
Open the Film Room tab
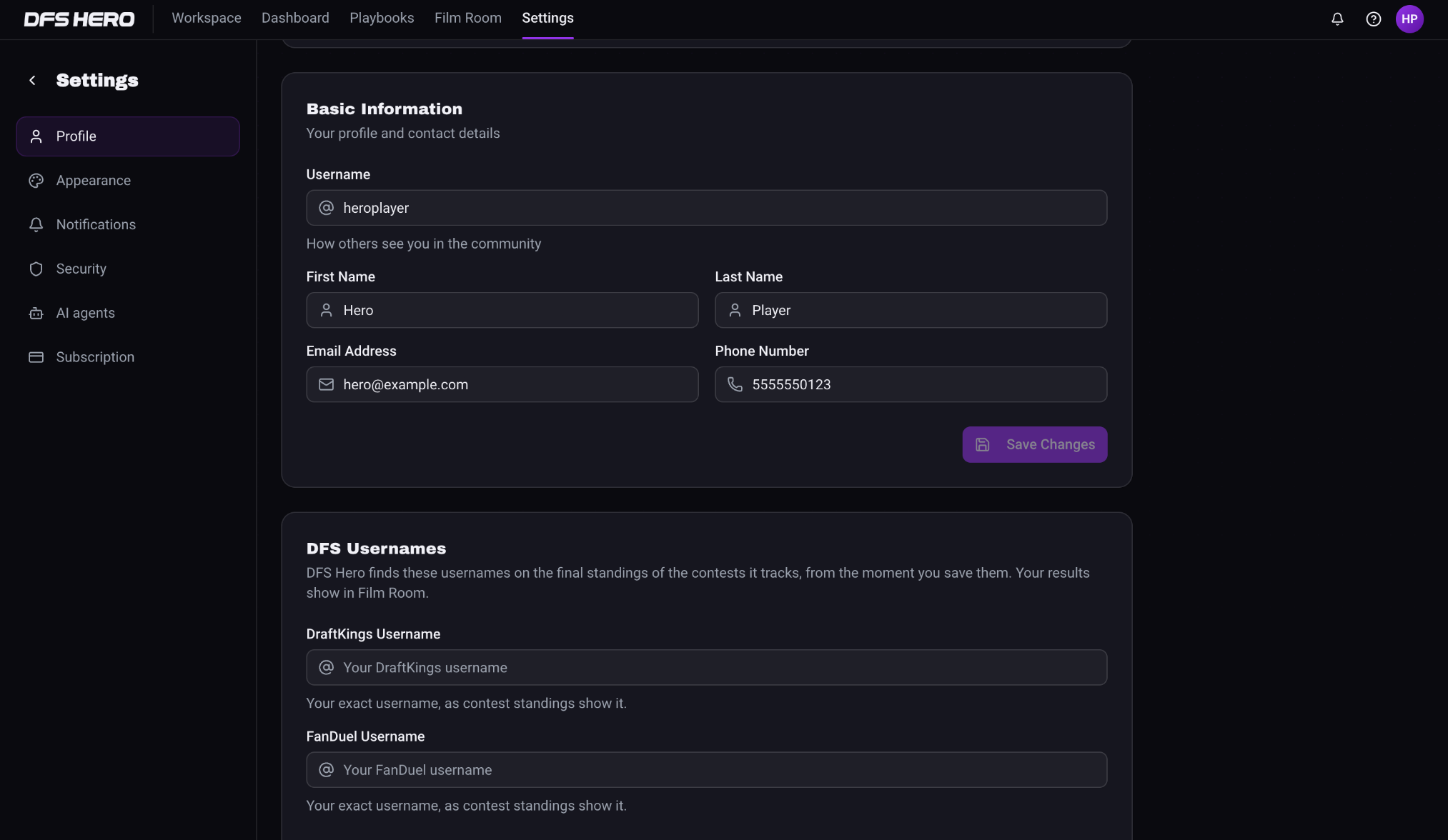click(x=468, y=18)
